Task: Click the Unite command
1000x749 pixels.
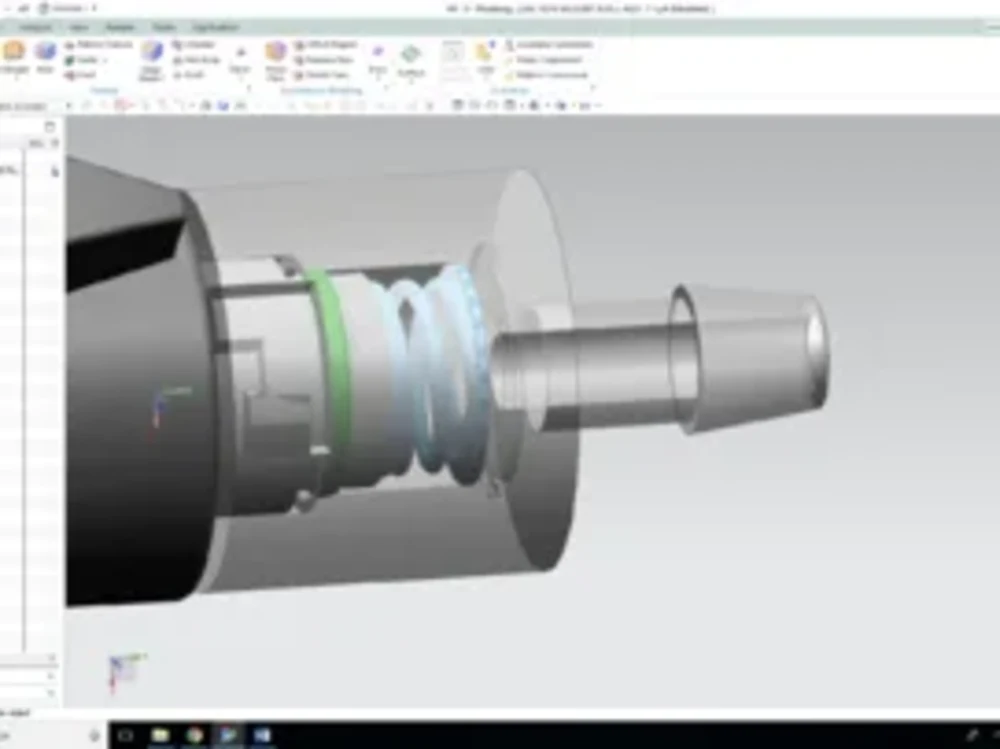Action: (86, 59)
